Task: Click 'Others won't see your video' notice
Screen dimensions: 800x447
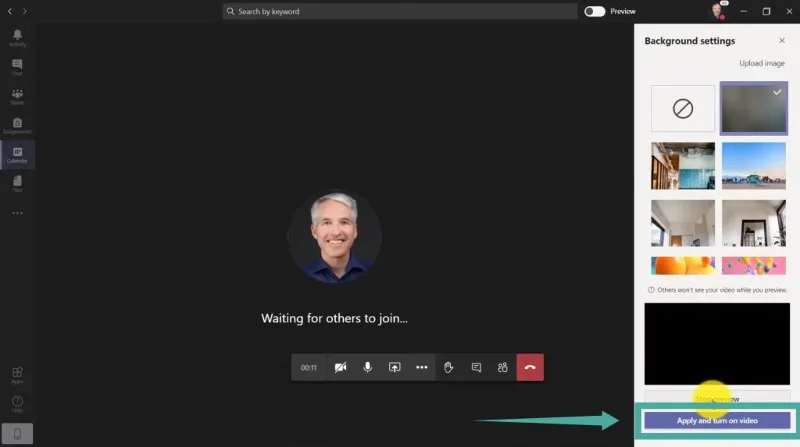Action: pos(722,290)
